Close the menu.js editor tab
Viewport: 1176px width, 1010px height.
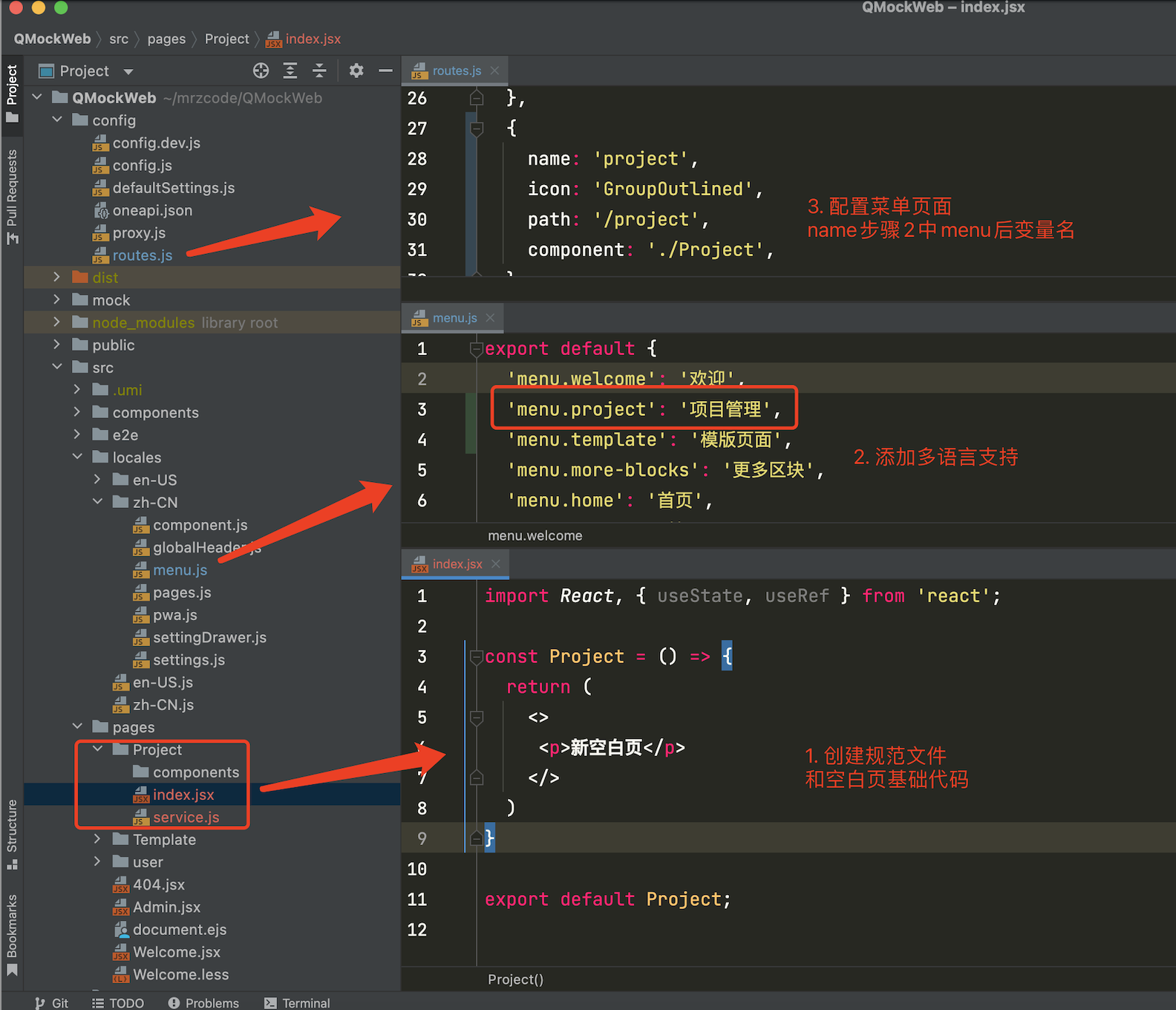click(490, 318)
